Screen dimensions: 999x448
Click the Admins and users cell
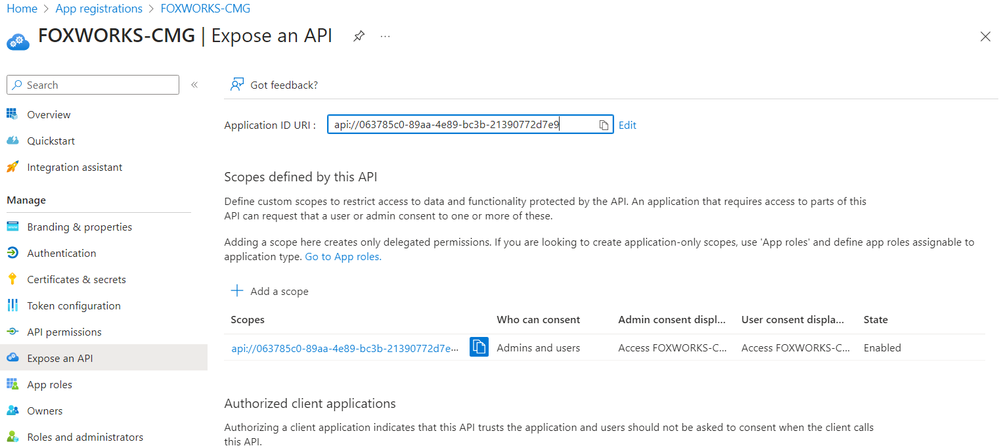pyautogui.click(x=538, y=348)
